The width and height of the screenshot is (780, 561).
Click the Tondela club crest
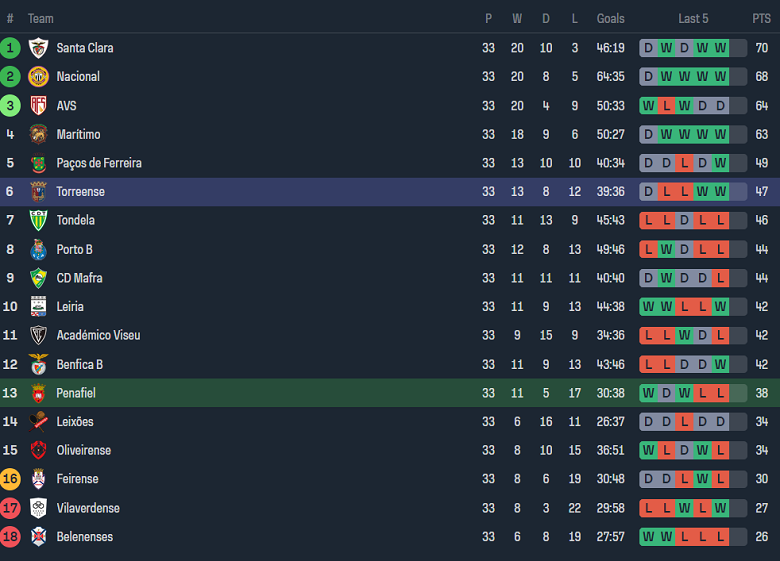tap(38, 220)
